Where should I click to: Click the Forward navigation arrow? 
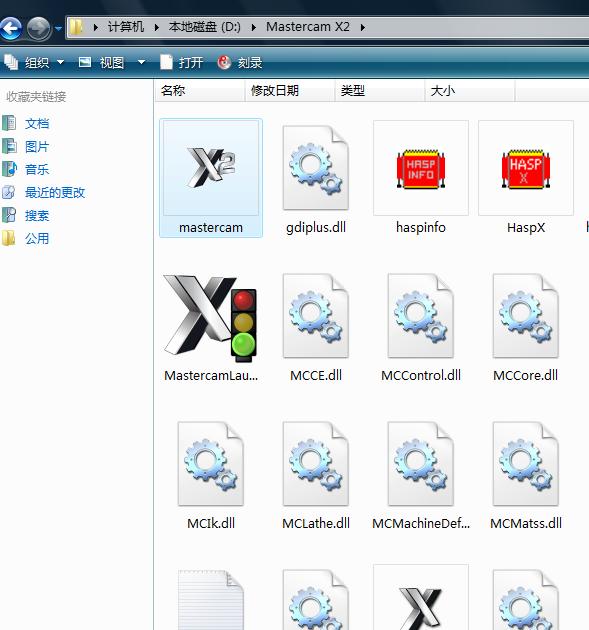(x=39, y=28)
